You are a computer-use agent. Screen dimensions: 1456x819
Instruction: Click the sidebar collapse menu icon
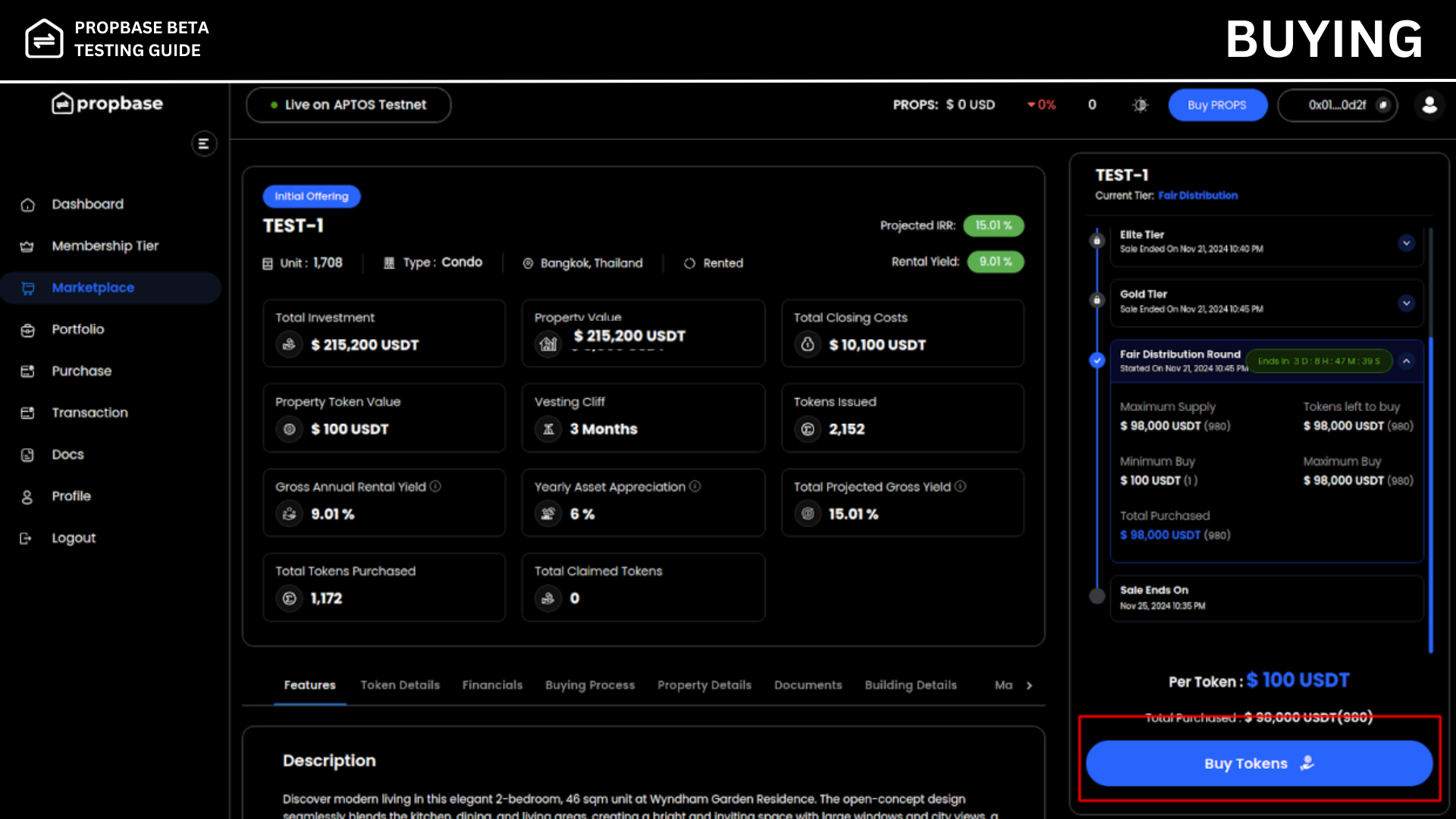(x=203, y=143)
